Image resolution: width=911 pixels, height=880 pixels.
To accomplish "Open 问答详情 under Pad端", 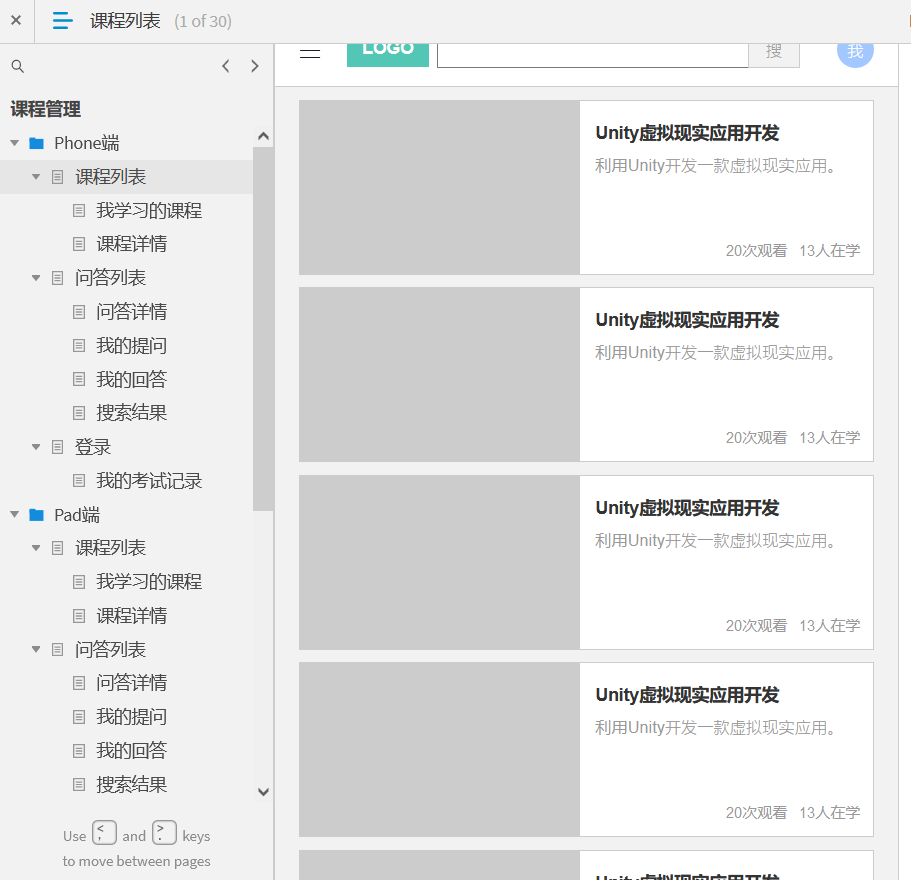I will coord(131,683).
